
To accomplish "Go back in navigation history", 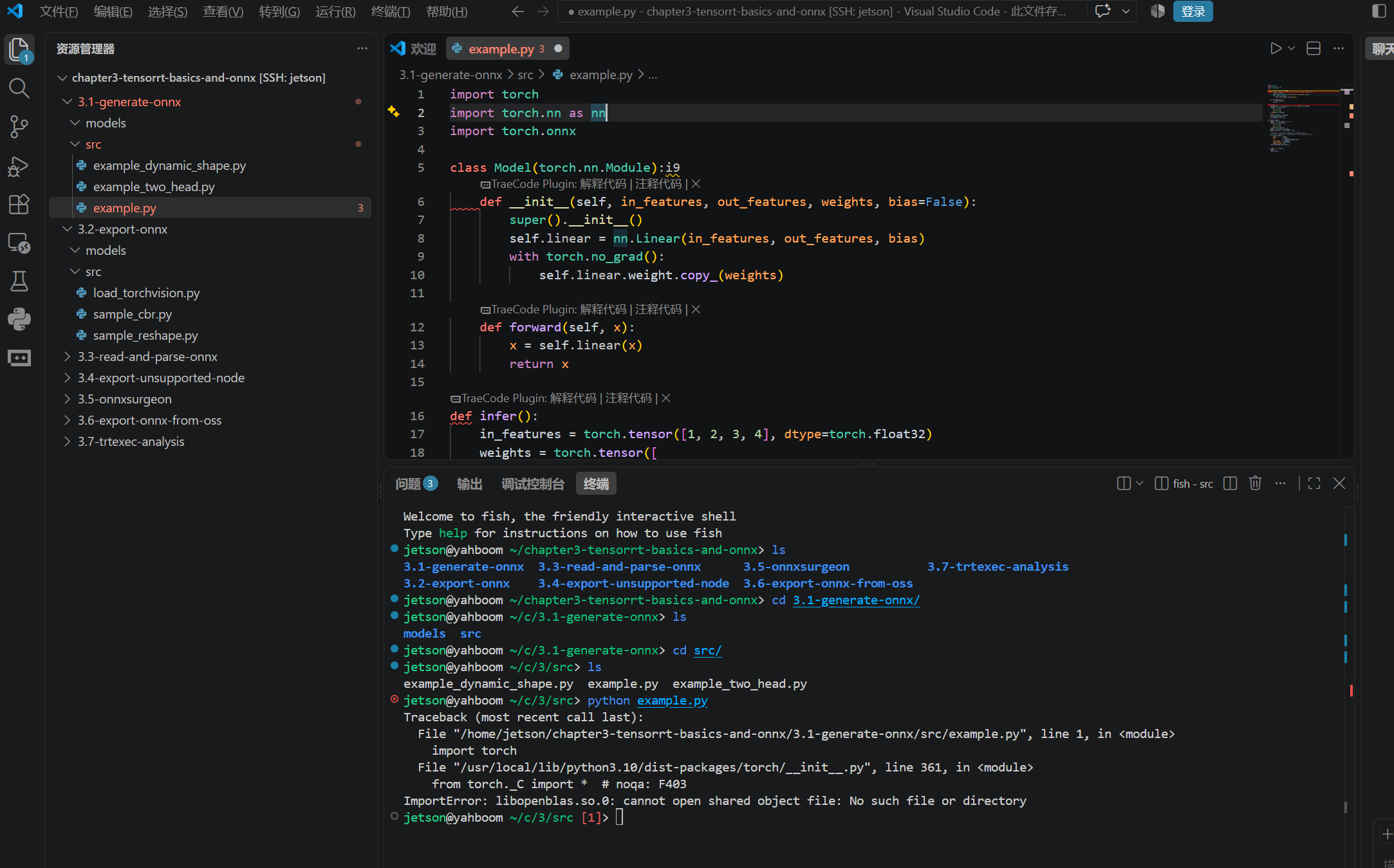I will 517,12.
